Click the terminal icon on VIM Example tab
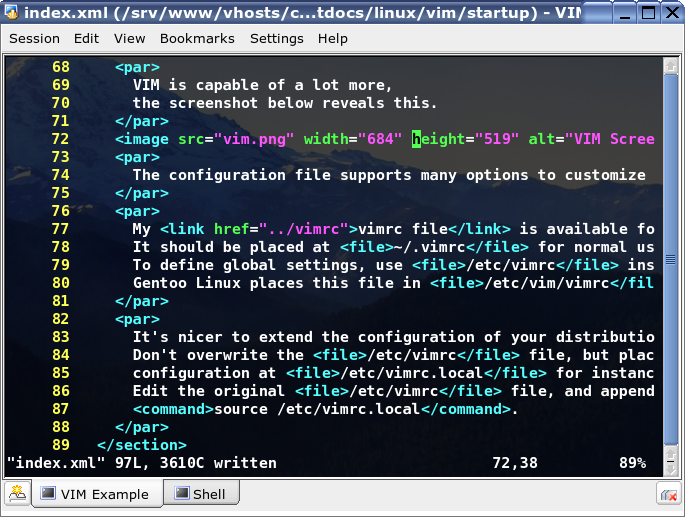Viewport: 685px width, 517px height. (48, 493)
